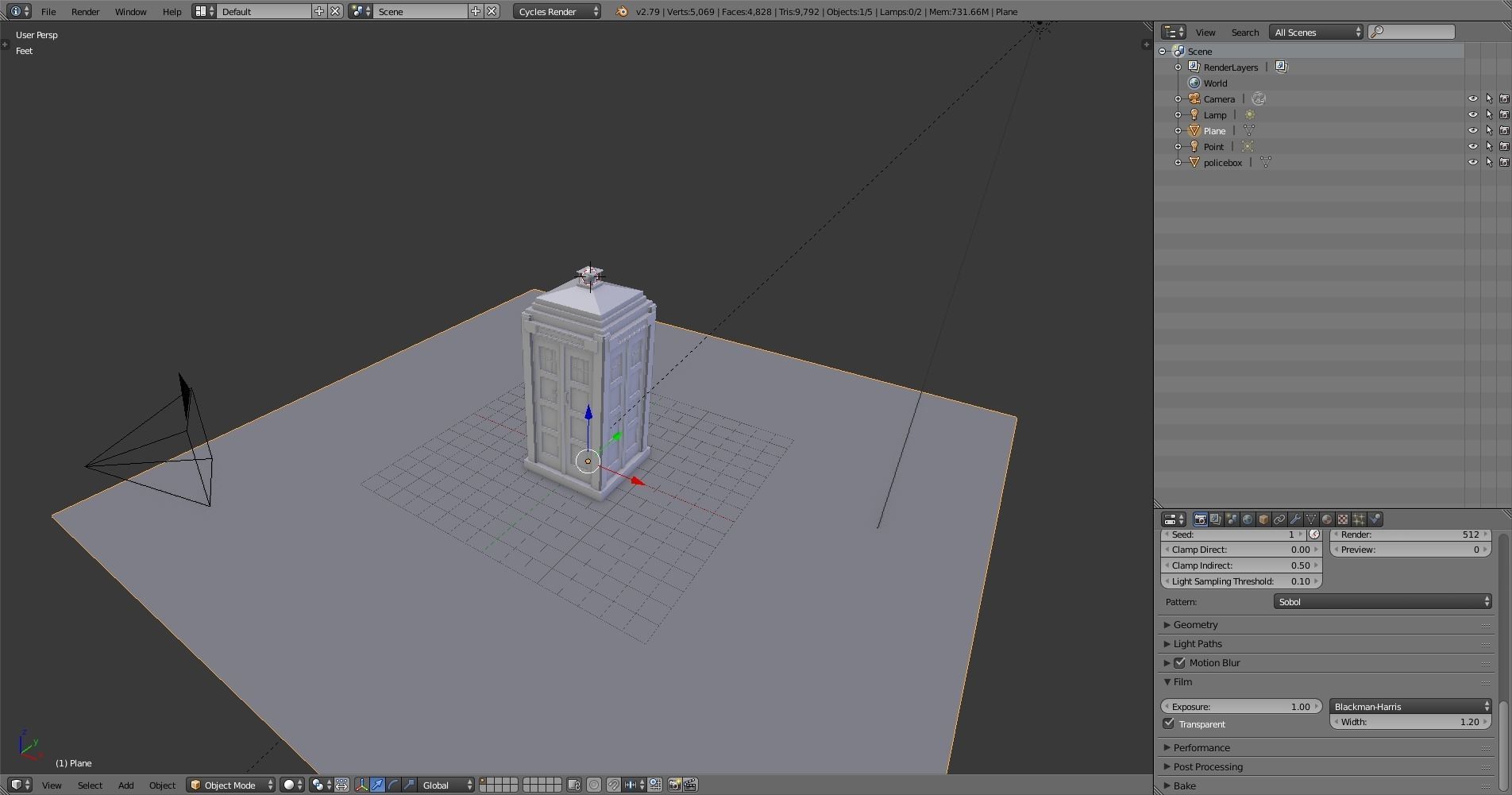Open the Particles properties sparkle tab
Screen dimensions: 1512x795
(1359, 519)
